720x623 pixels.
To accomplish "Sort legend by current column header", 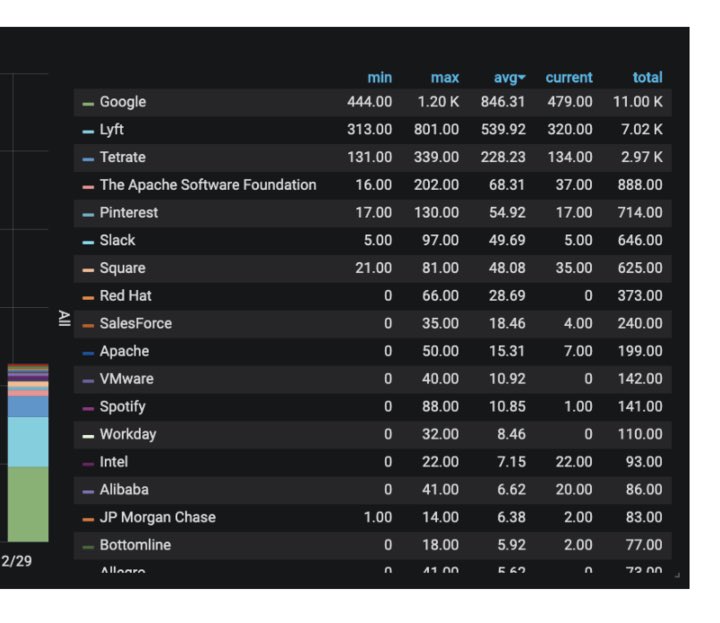I will tap(568, 78).
